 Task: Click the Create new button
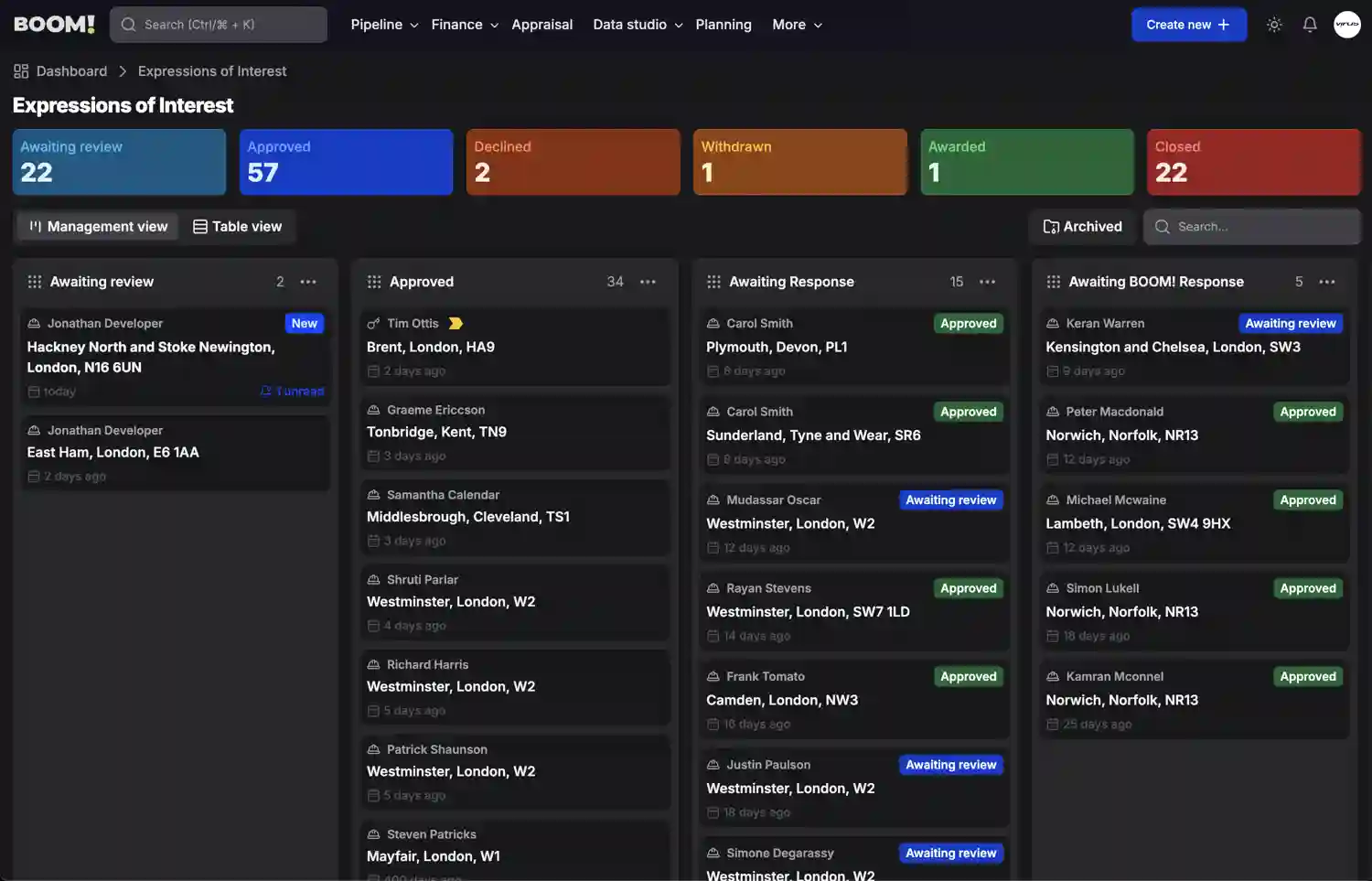pyautogui.click(x=1189, y=25)
